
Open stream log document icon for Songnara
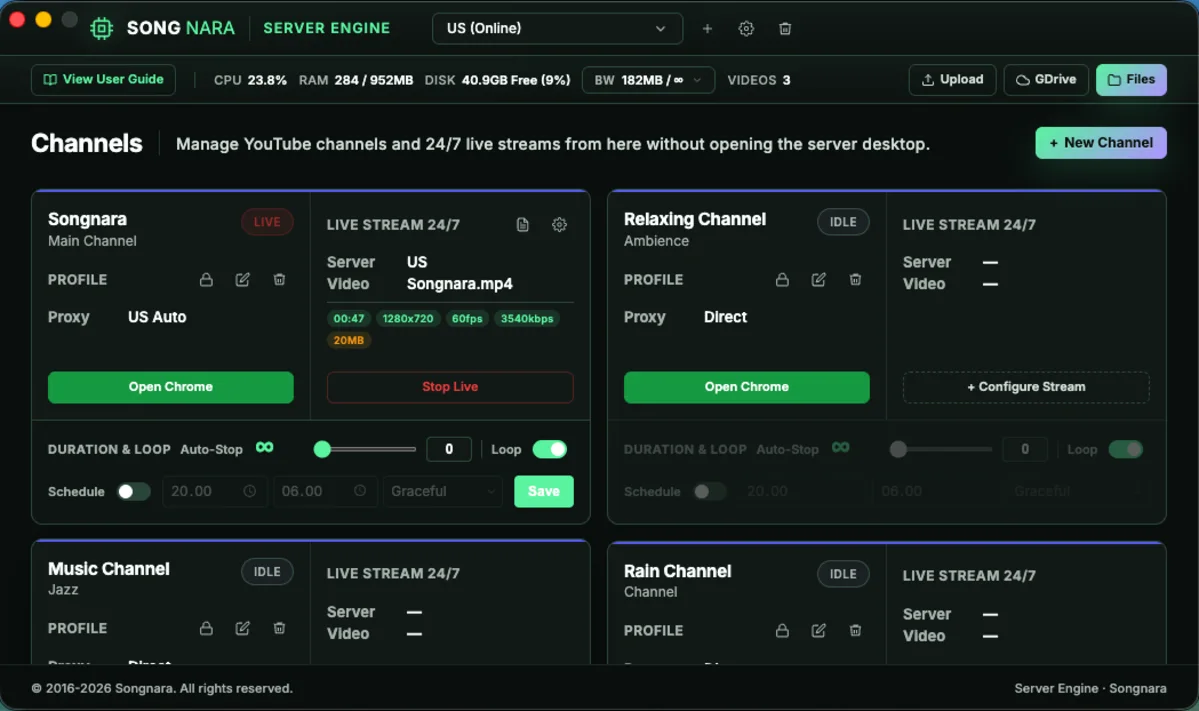pyautogui.click(x=522, y=225)
